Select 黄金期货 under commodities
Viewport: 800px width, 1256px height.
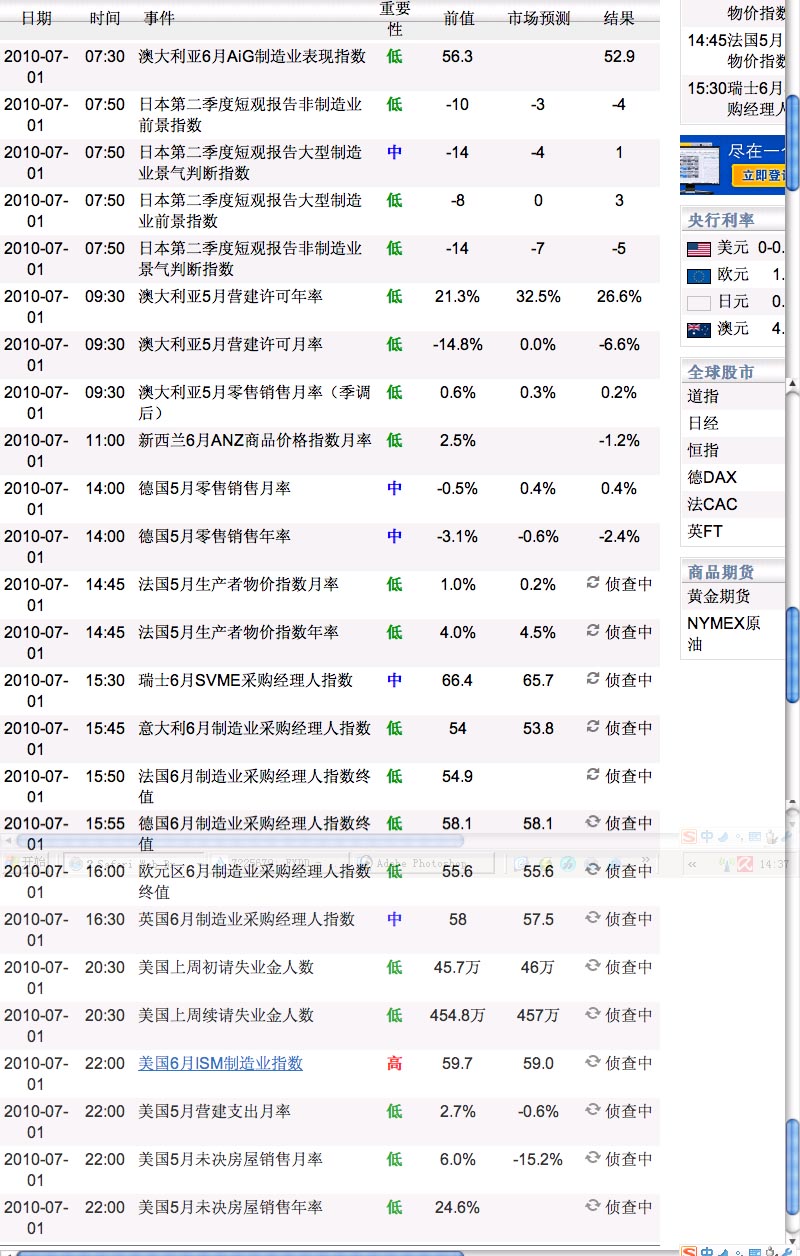click(719, 596)
